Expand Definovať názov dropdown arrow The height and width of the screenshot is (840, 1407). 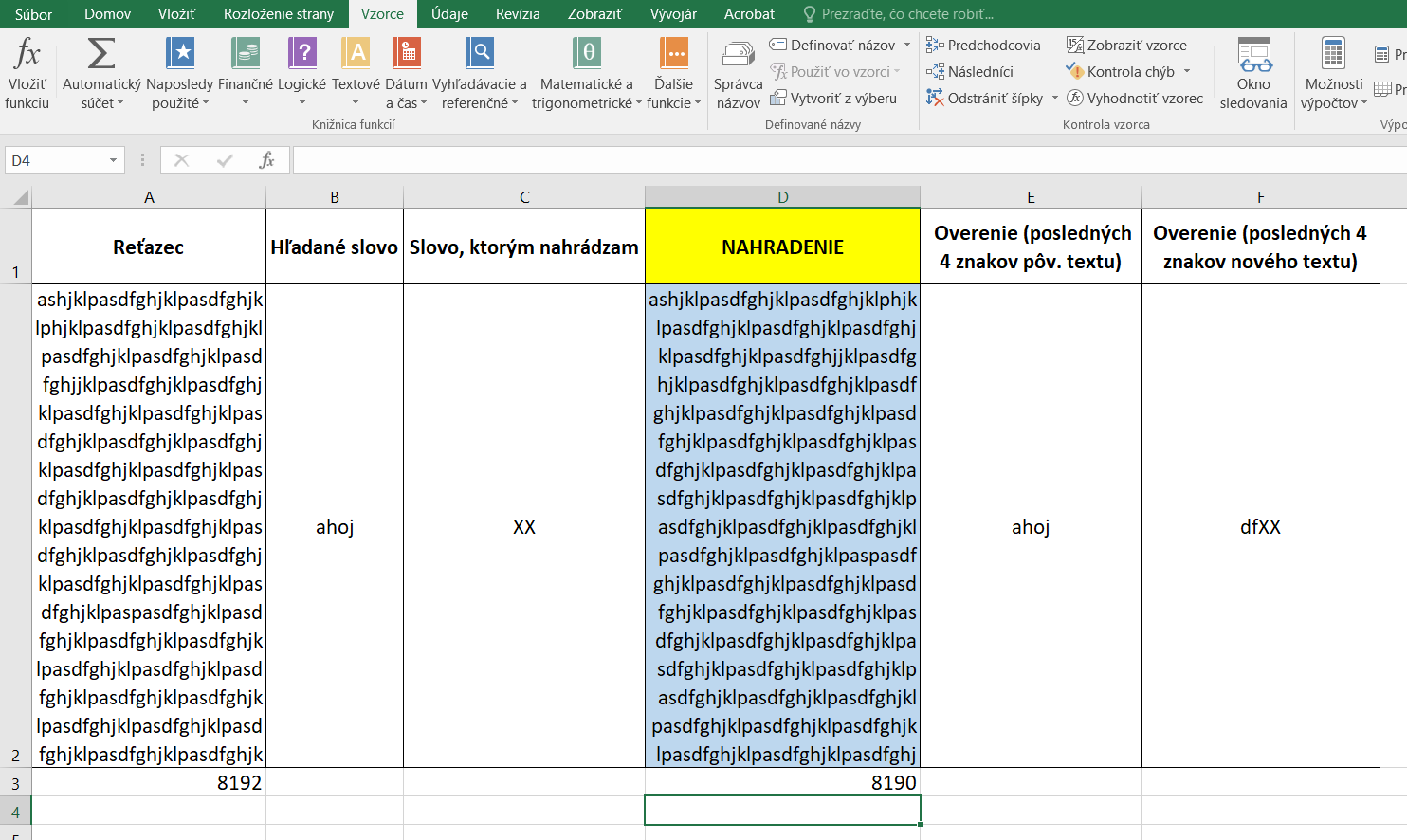click(907, 45)
